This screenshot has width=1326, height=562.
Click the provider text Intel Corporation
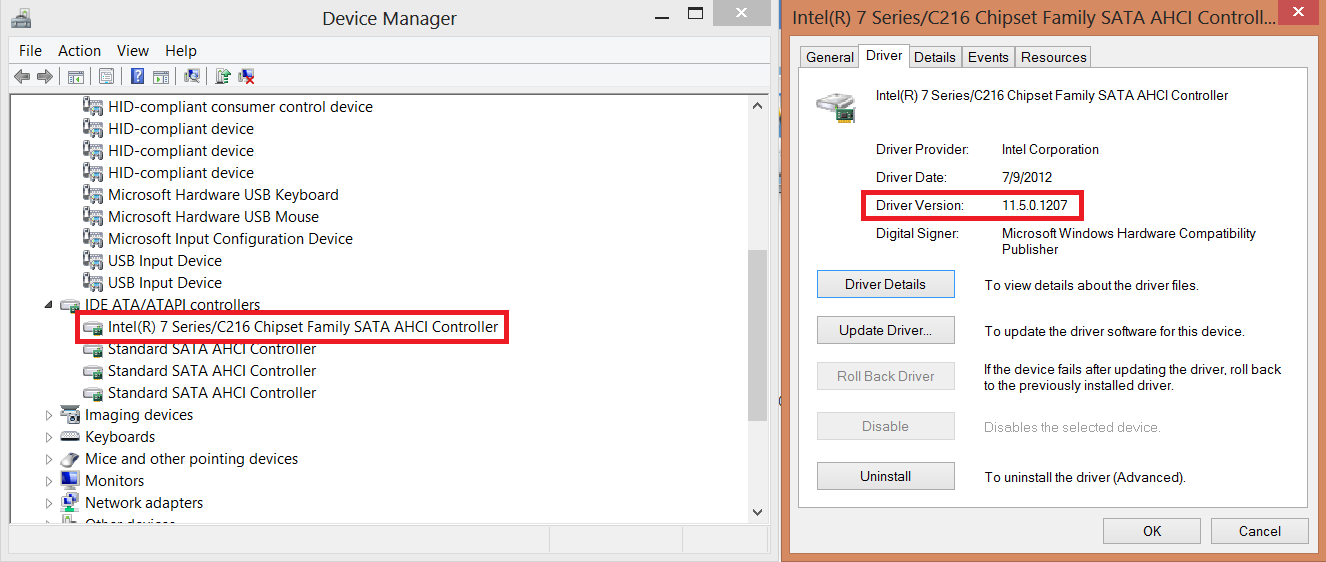(1050, 149)
